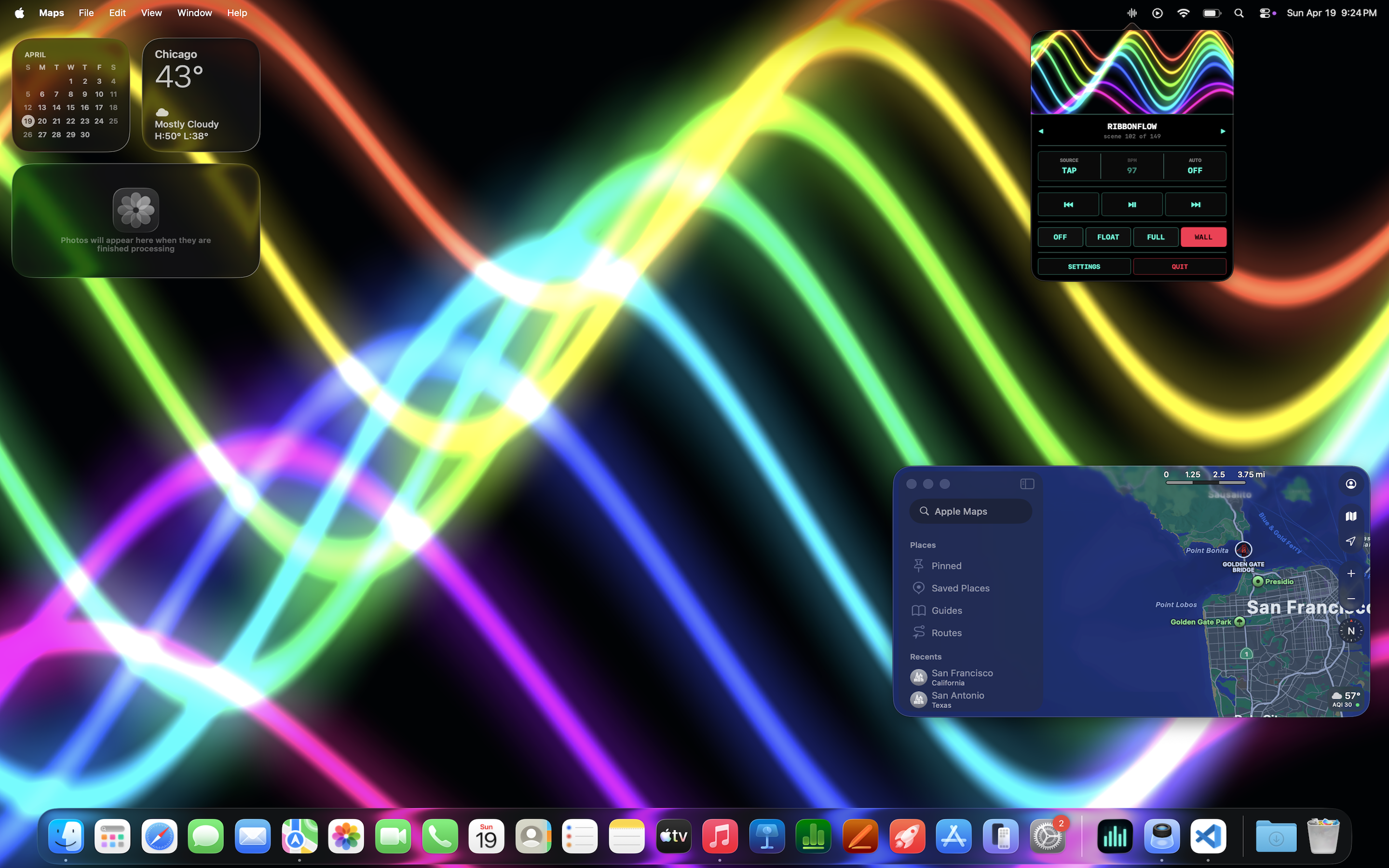The image size is (1389, 868).
Task: Open Spotlight search in menu bar
Action: tap(1239, 13)
